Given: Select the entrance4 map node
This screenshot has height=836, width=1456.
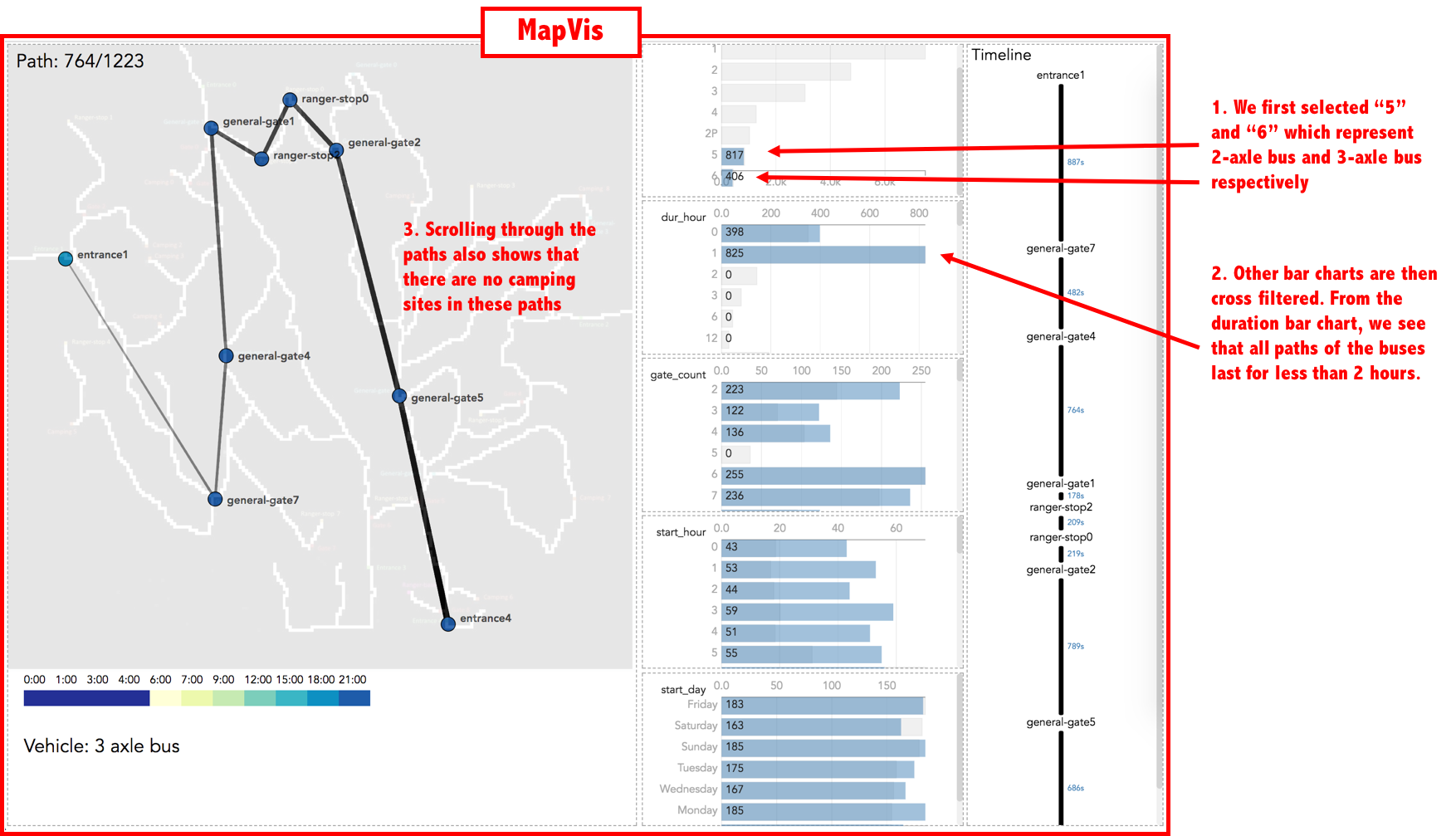Looking at the screenshot, I should click(448, 623).
